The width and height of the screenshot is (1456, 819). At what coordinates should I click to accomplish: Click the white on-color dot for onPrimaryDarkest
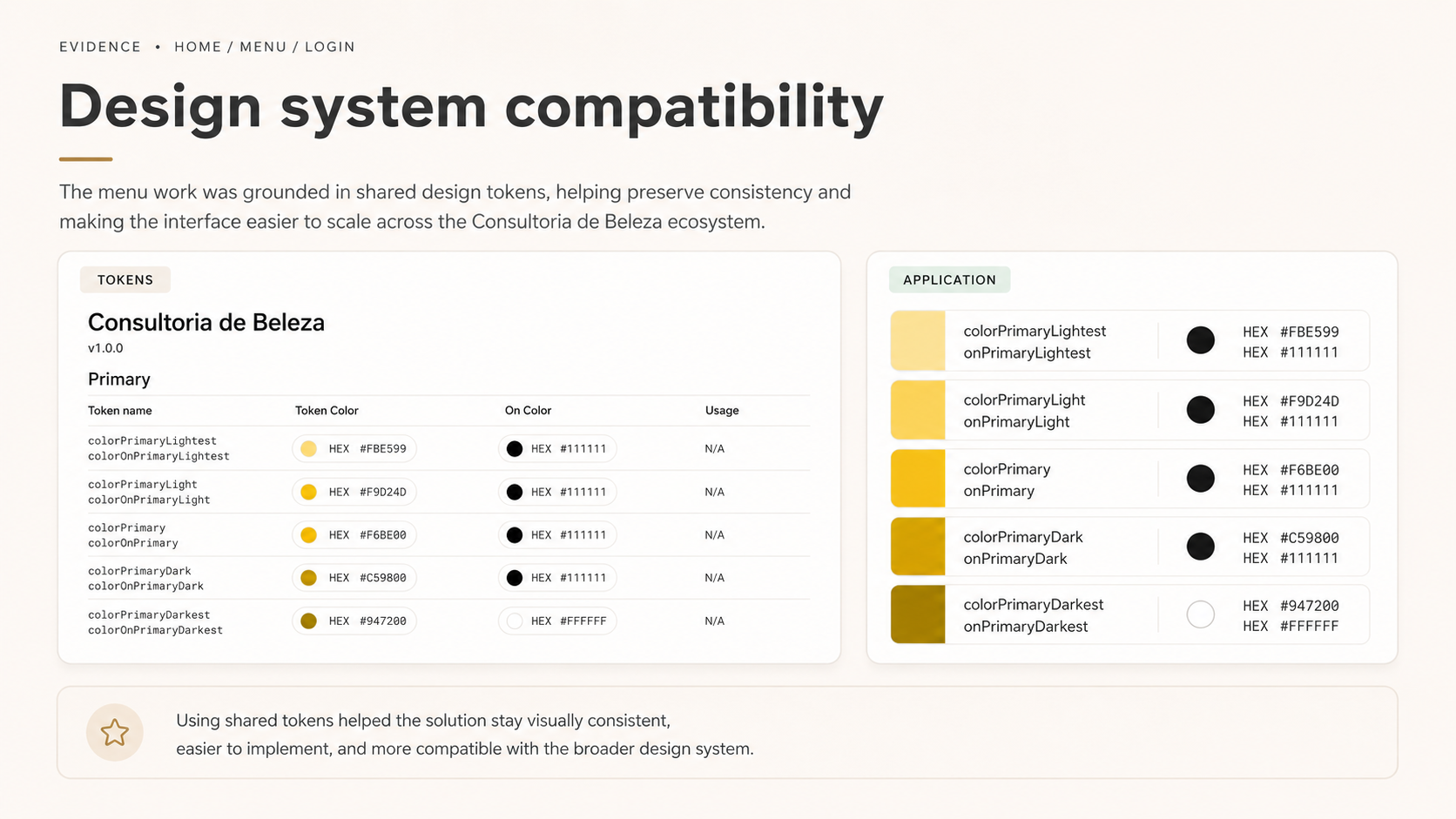(x=1201, y=614)
